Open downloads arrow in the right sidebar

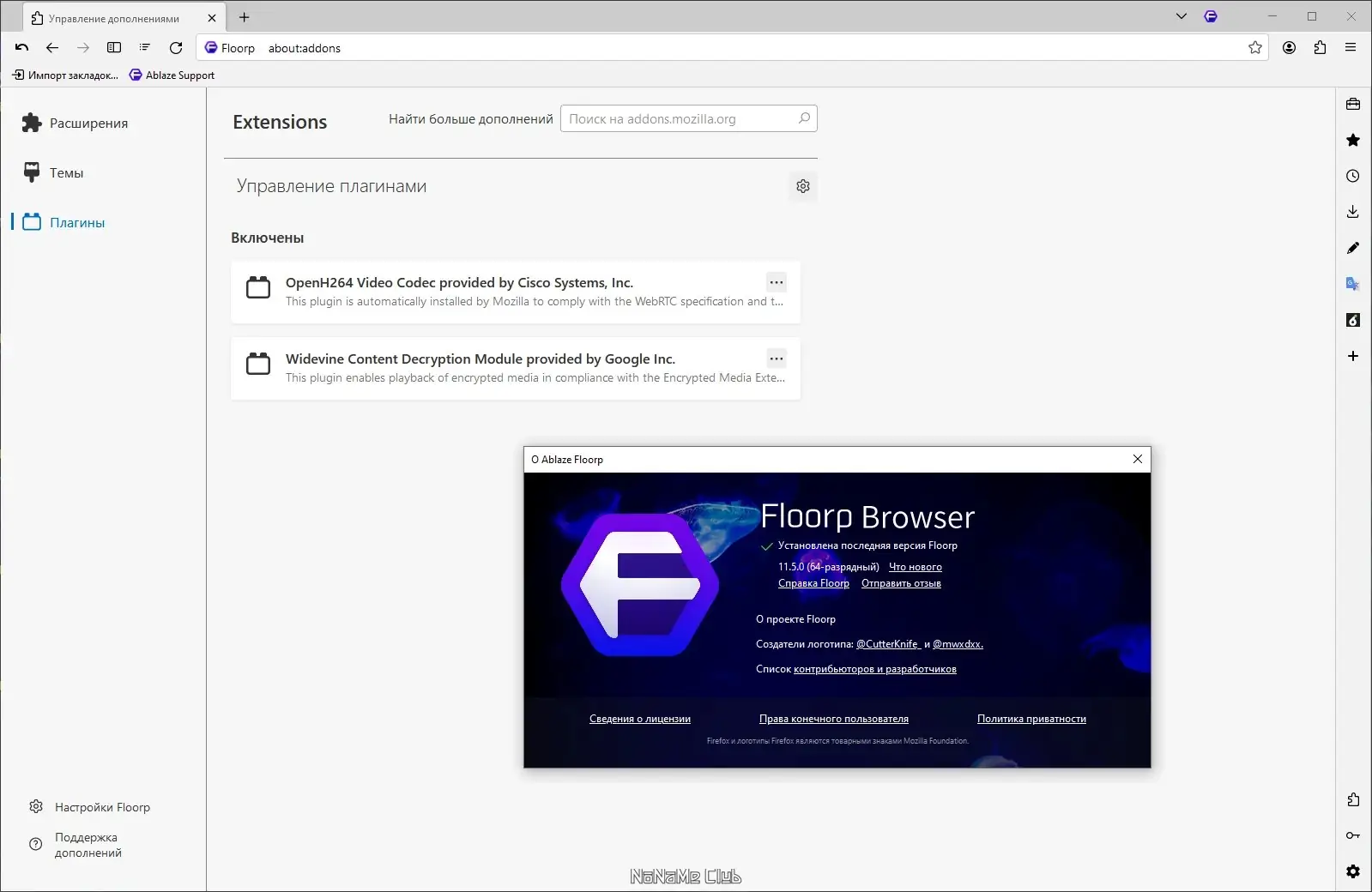[x=1353, y=212]
